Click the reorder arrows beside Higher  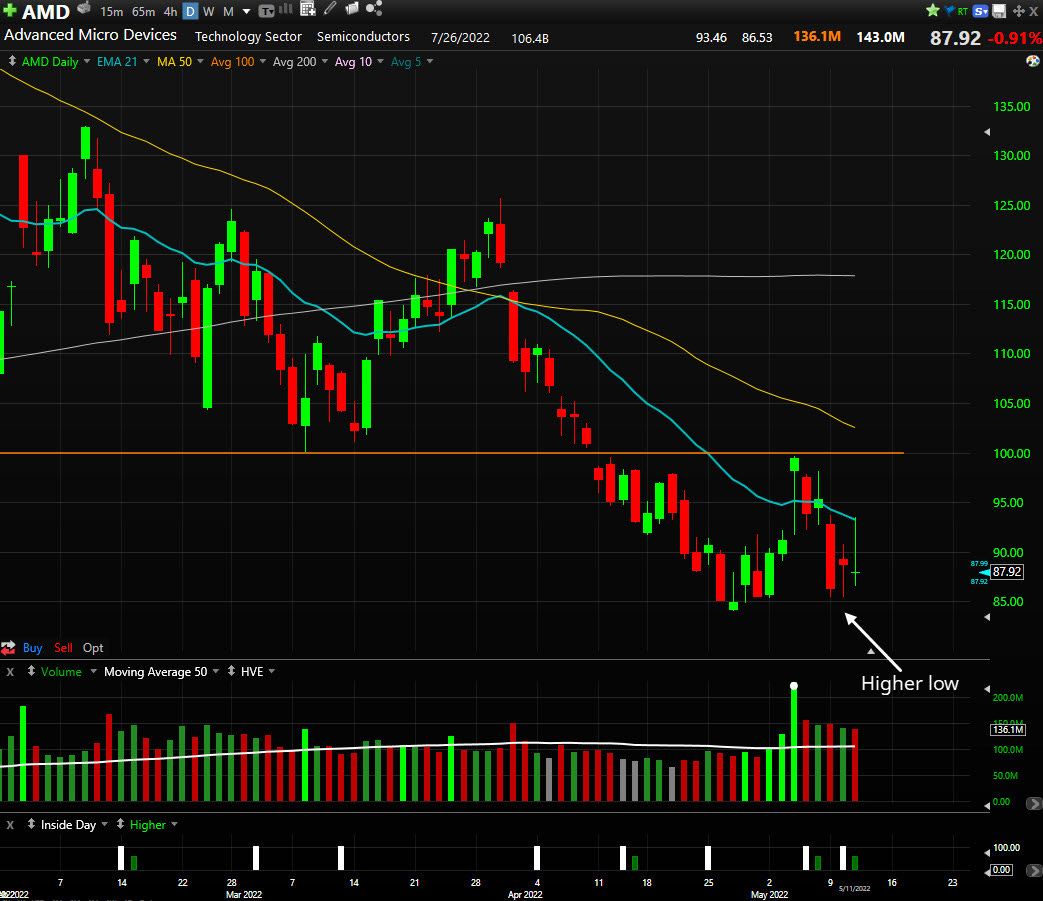coord(120,824)
